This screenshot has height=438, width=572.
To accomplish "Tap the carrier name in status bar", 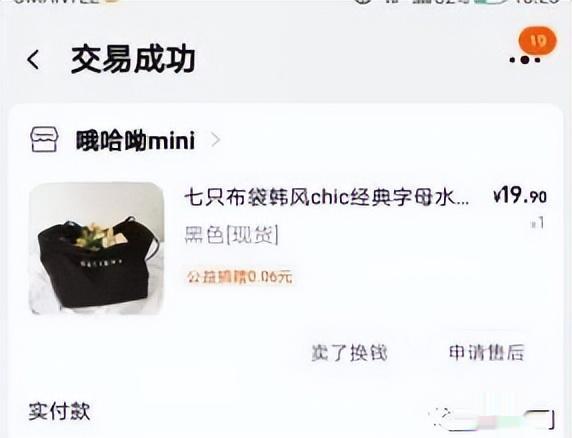I will (x=57, y=1).
